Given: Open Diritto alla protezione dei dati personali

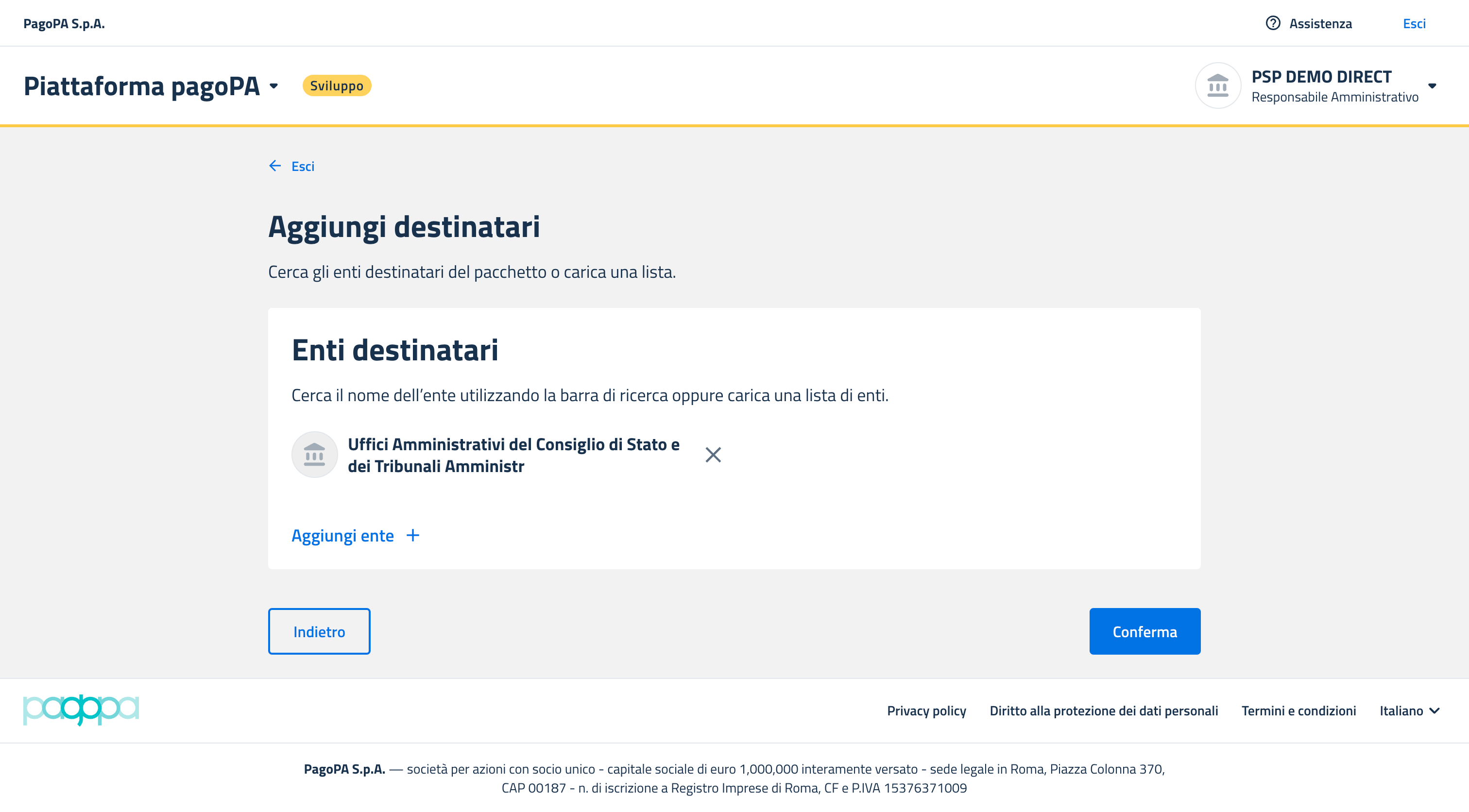Looking at the screenshot, I should click(x=1104, y=711).
